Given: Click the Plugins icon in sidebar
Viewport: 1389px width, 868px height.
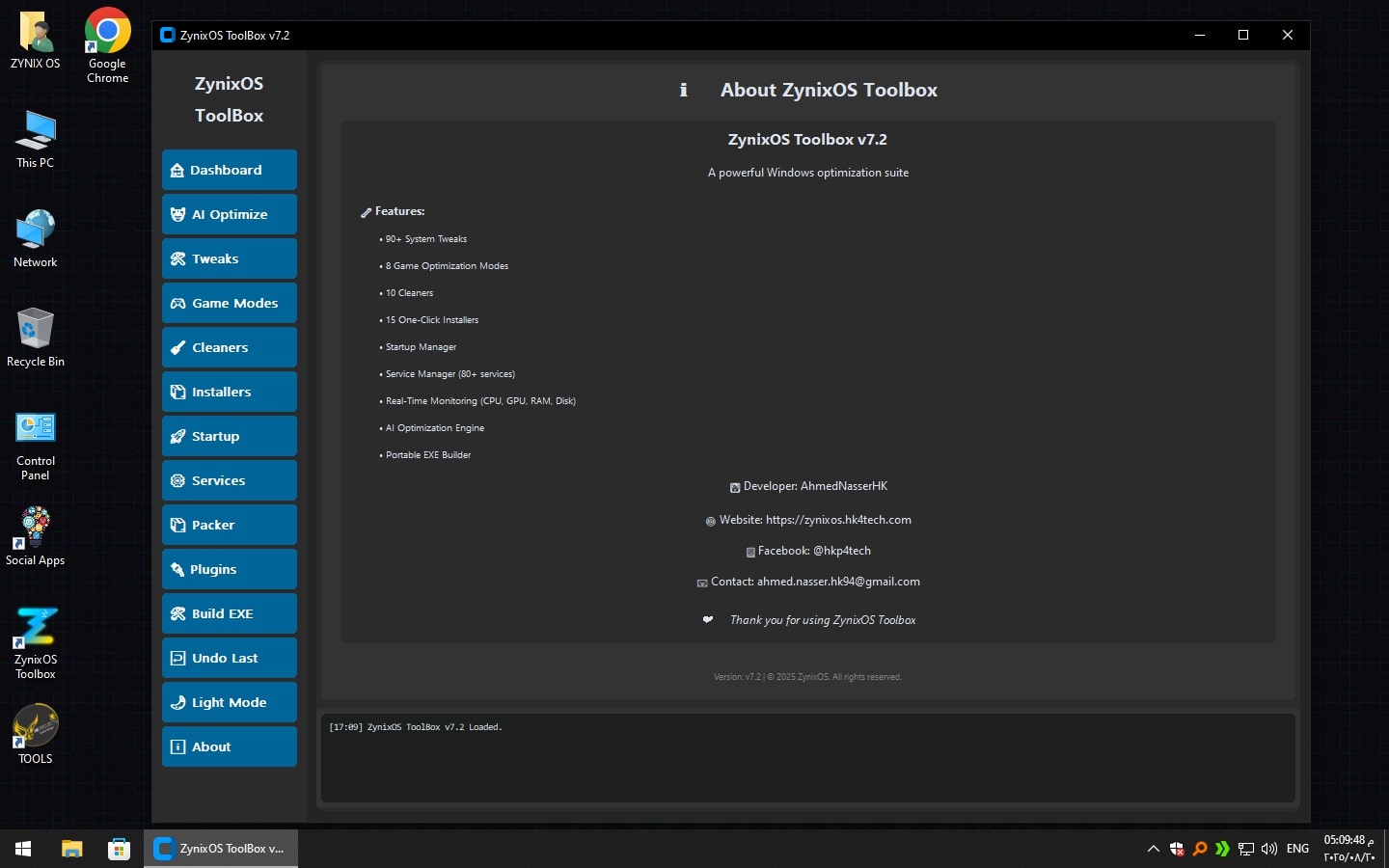Looking at the screenshot, I should [x=177, y=570].
